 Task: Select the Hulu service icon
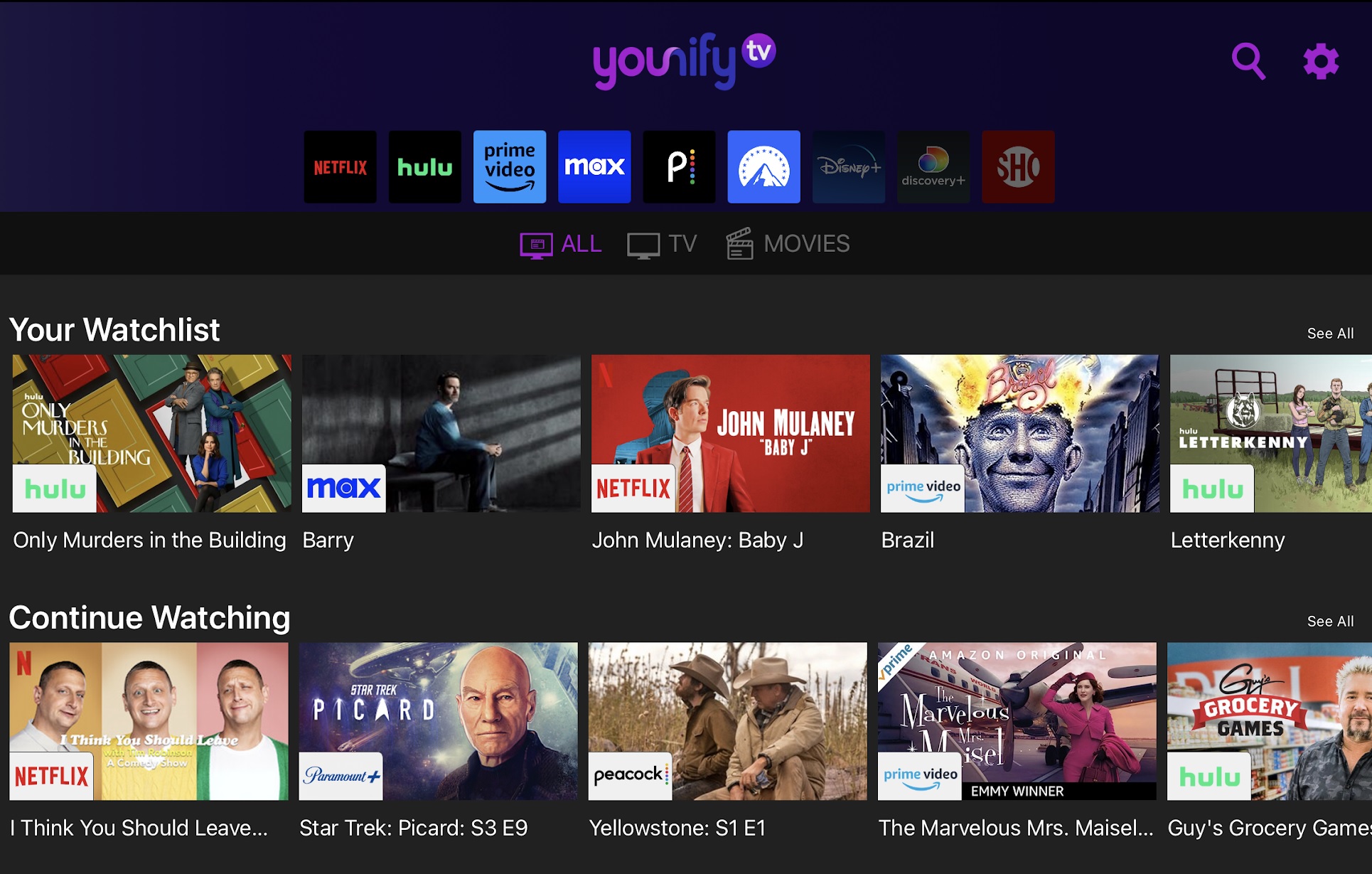(424, 166)
